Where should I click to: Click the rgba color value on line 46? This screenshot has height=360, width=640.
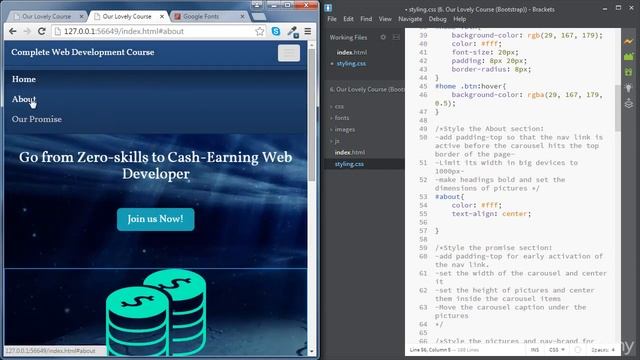[x=565, y=95]
